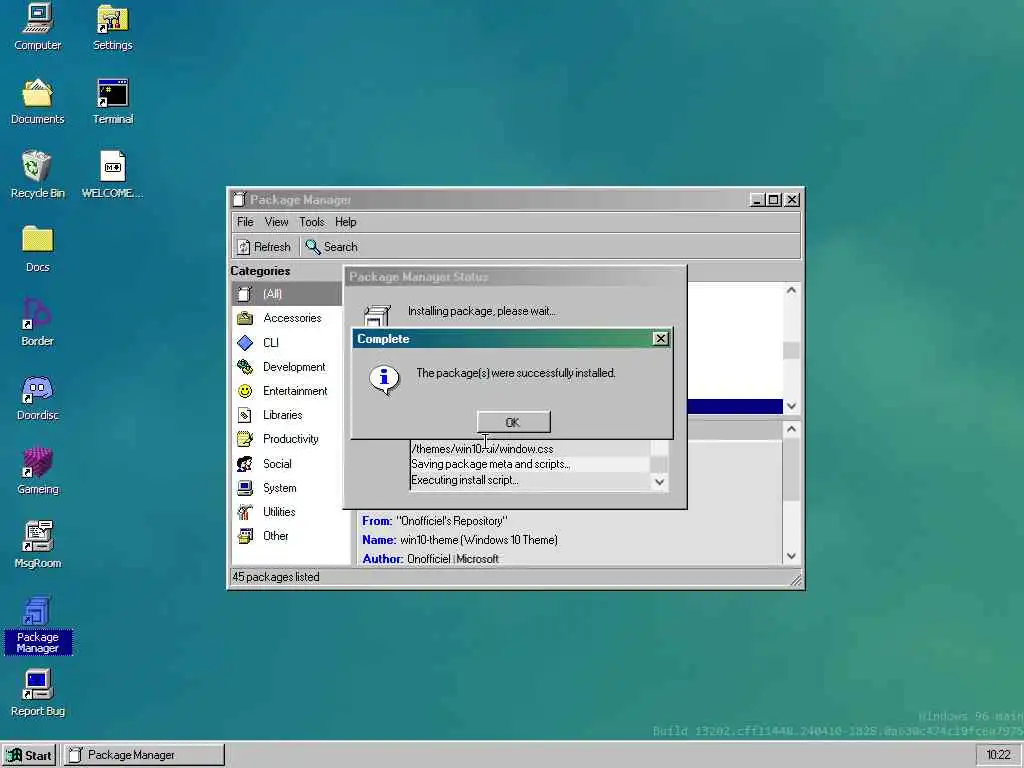Launch the Terminal desktop shortcut

(112, 101)
